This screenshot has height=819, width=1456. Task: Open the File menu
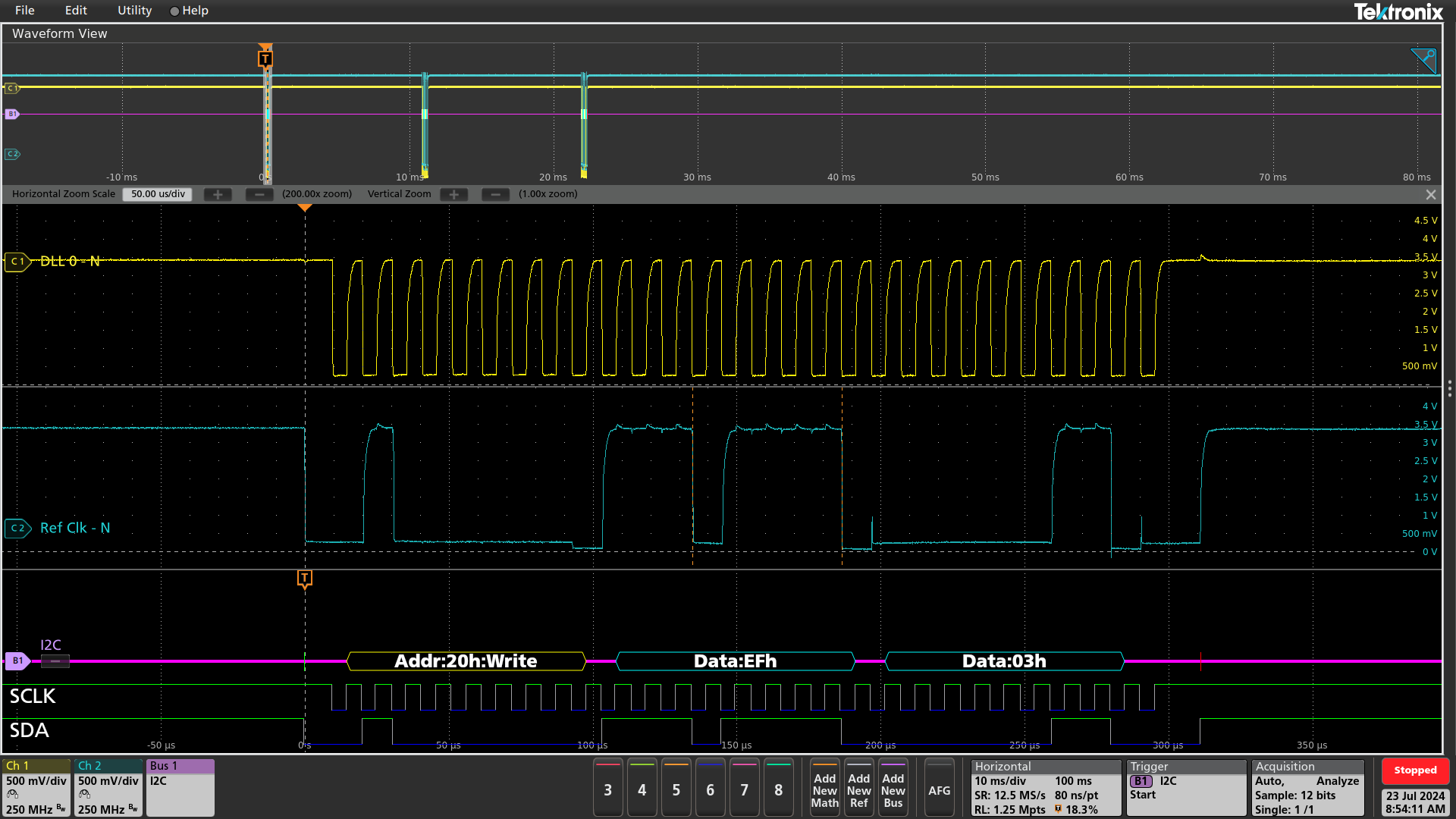pos(24,11)
